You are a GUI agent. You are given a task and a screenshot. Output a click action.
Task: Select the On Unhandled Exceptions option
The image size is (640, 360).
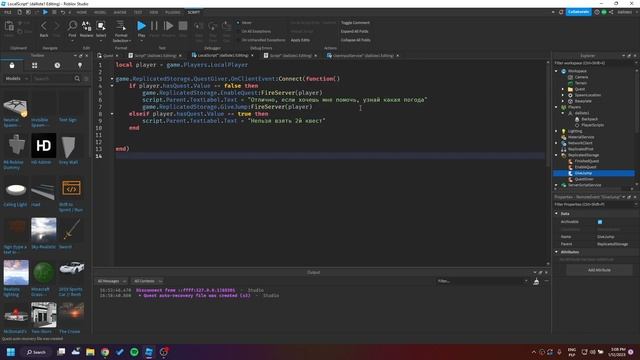(x=261, y=40)
